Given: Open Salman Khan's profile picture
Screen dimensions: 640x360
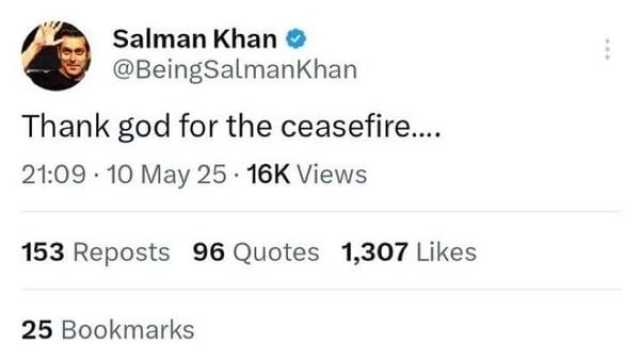Looking at the screenshot, I should 56,56.
